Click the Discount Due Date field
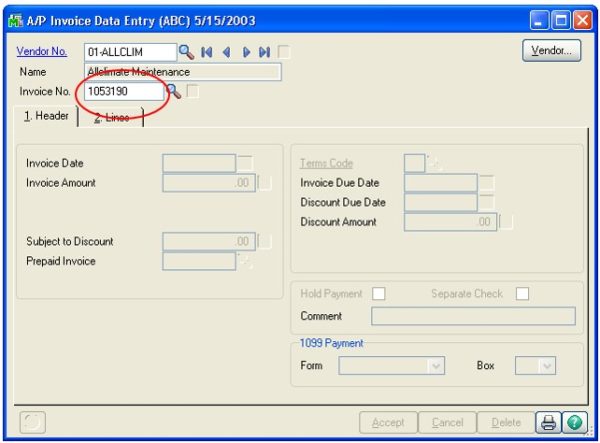This screenshot has height=443, width=600. coord(441,202)
